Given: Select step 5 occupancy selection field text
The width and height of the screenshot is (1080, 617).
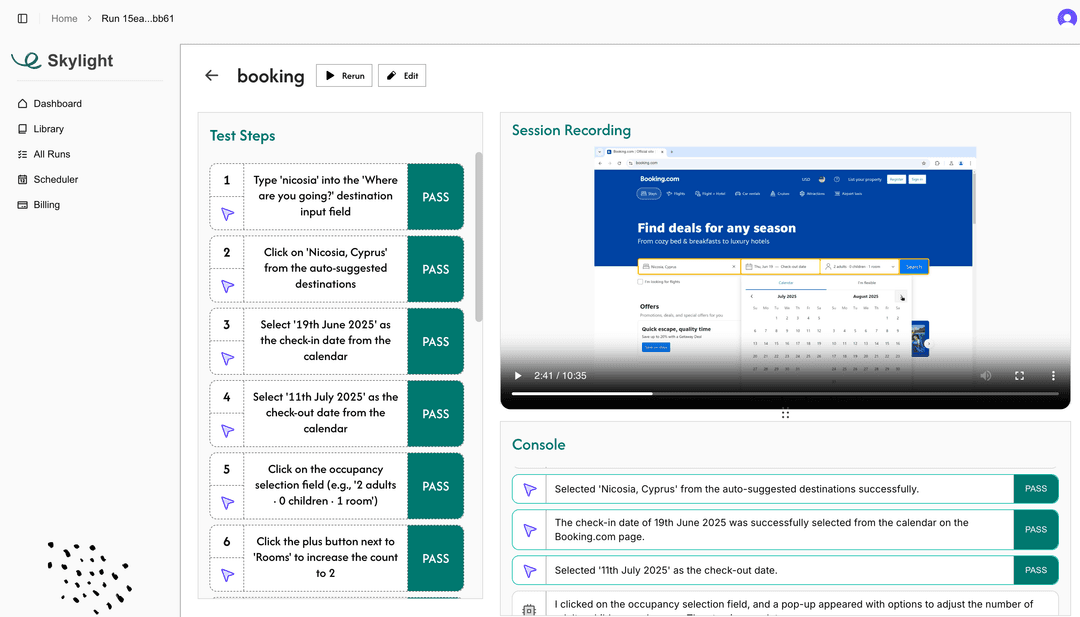Looking at the screenshot, I should (x=325, y=485).
